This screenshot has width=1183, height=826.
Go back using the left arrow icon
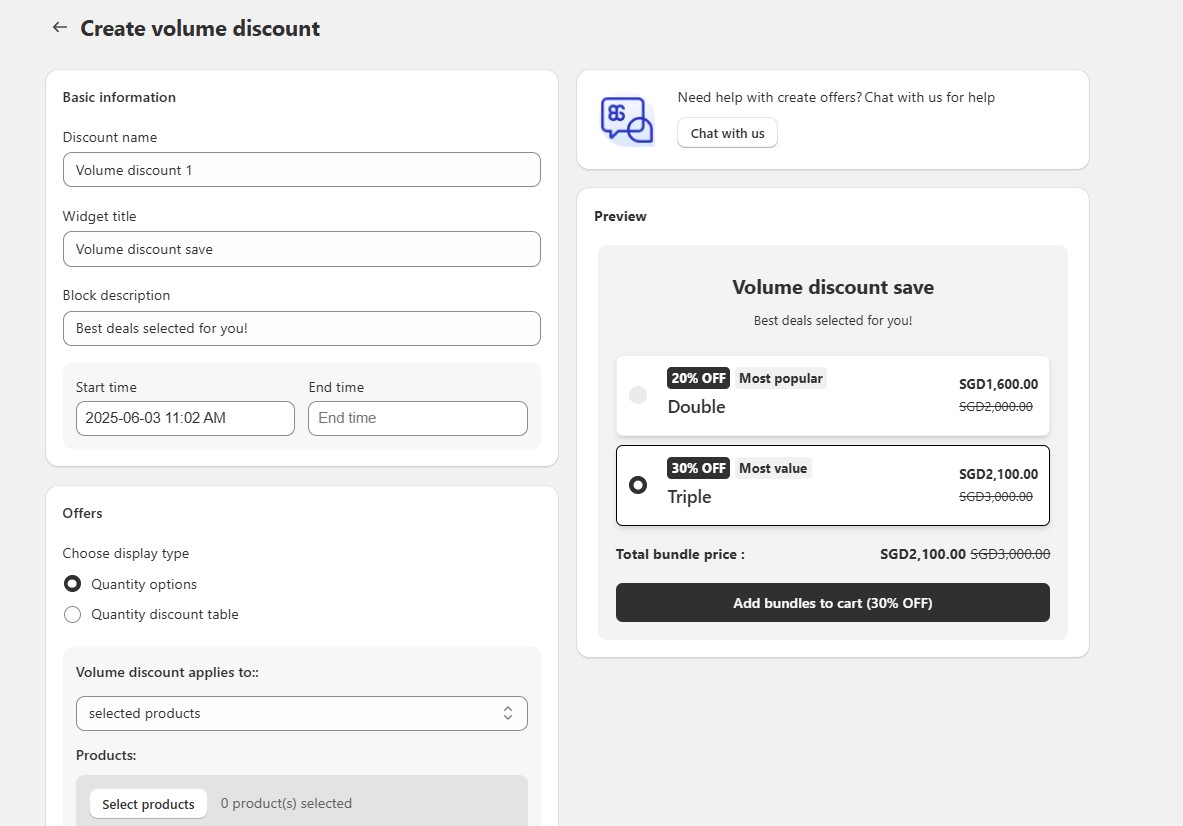click(x=60, y=28)
